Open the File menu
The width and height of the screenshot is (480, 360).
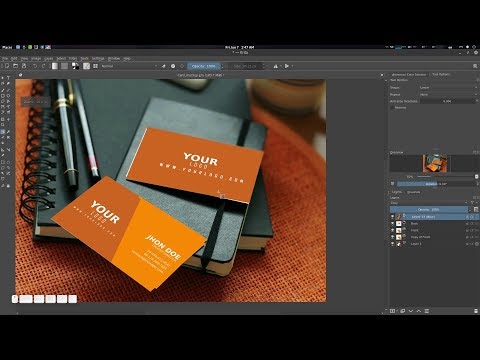click(5, 58)
